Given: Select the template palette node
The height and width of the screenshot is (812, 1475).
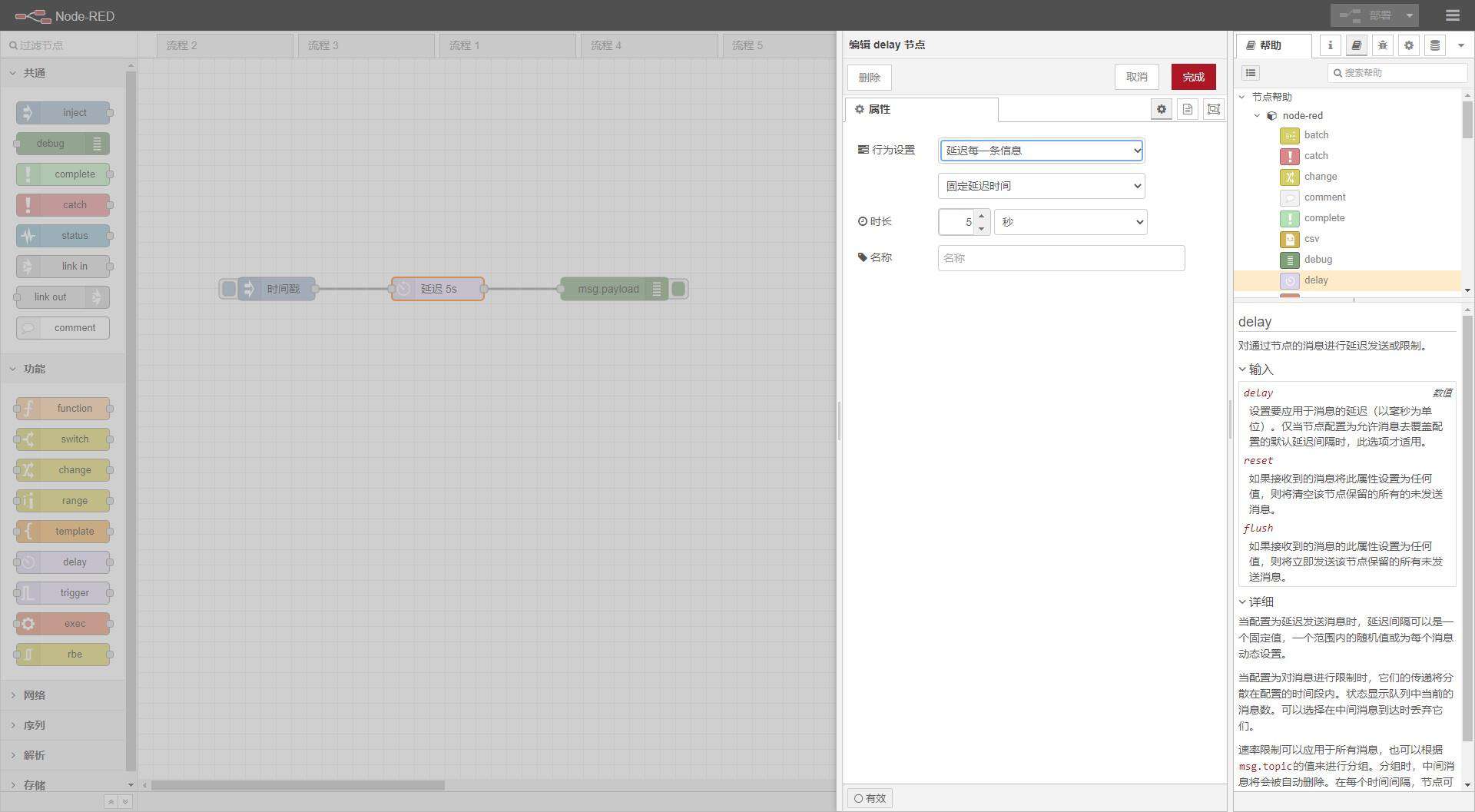Looking at the screenshot, I should 63,532.
